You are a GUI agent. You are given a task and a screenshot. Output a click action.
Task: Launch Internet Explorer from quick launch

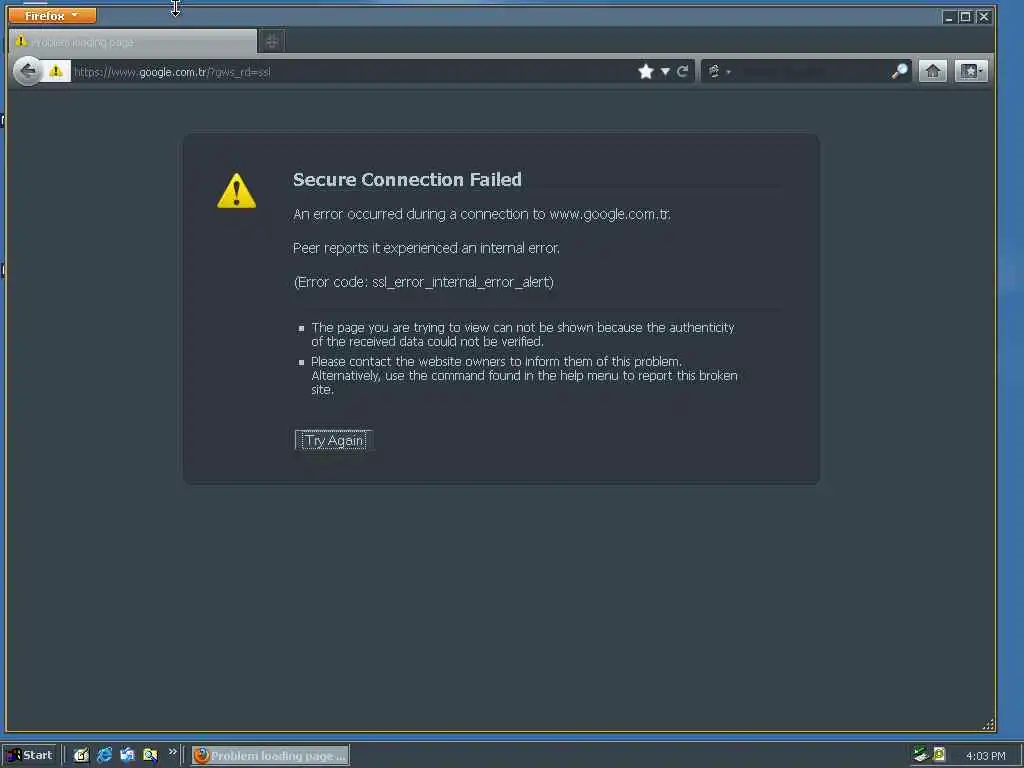pyautogui.click(x=104, y=756)
